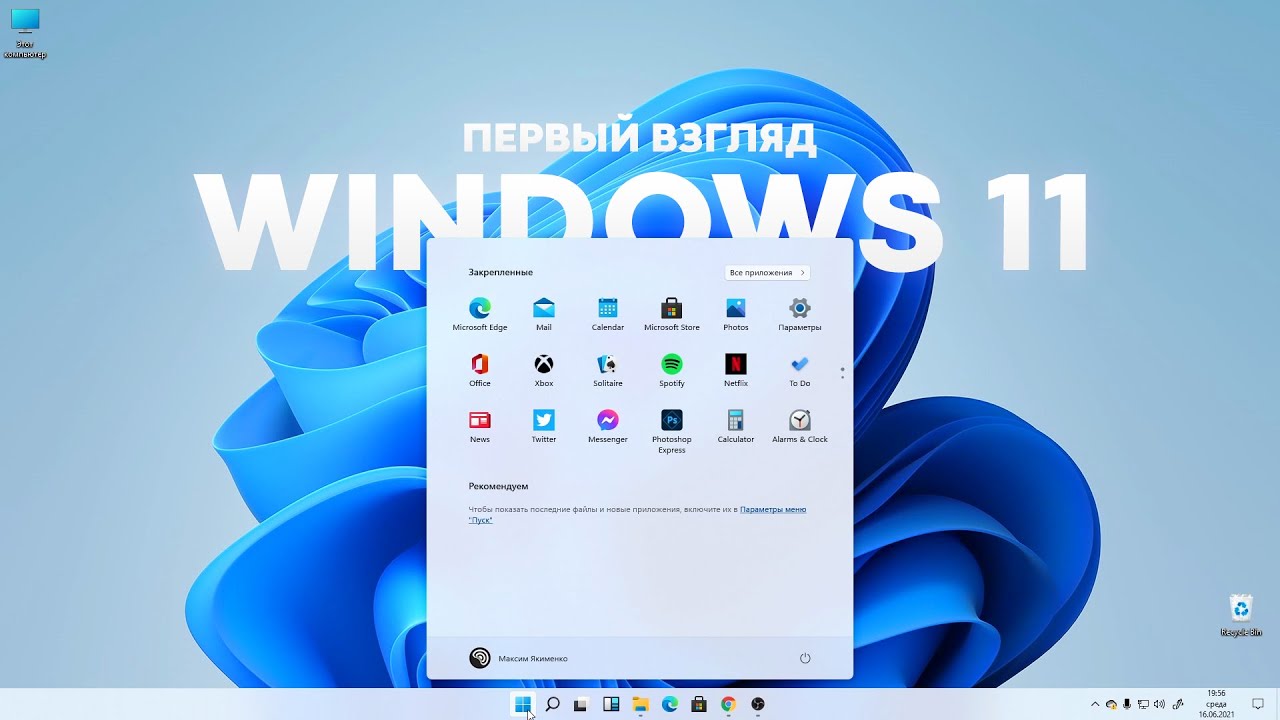Launch the Photos app

click(x=736, y=314)
